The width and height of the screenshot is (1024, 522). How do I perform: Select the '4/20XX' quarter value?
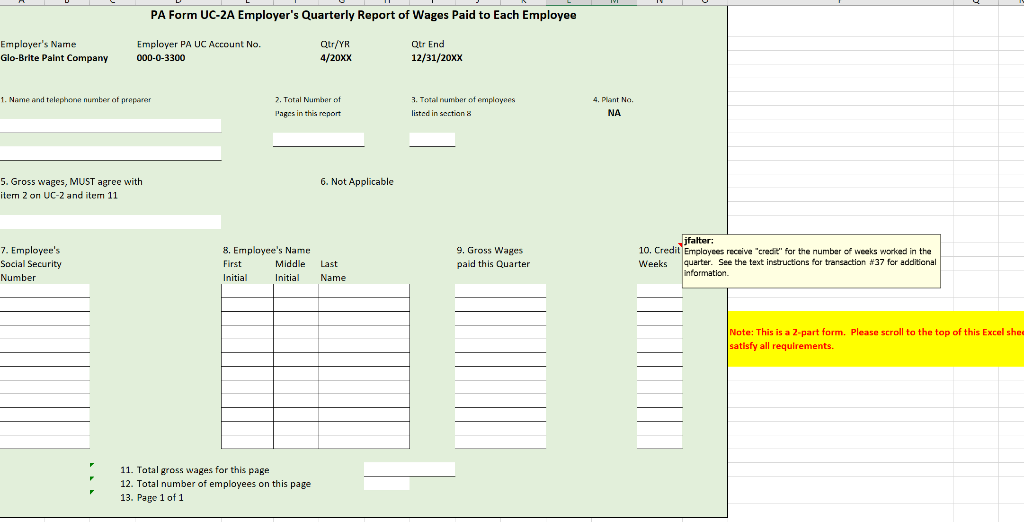[x=336, y=58]
